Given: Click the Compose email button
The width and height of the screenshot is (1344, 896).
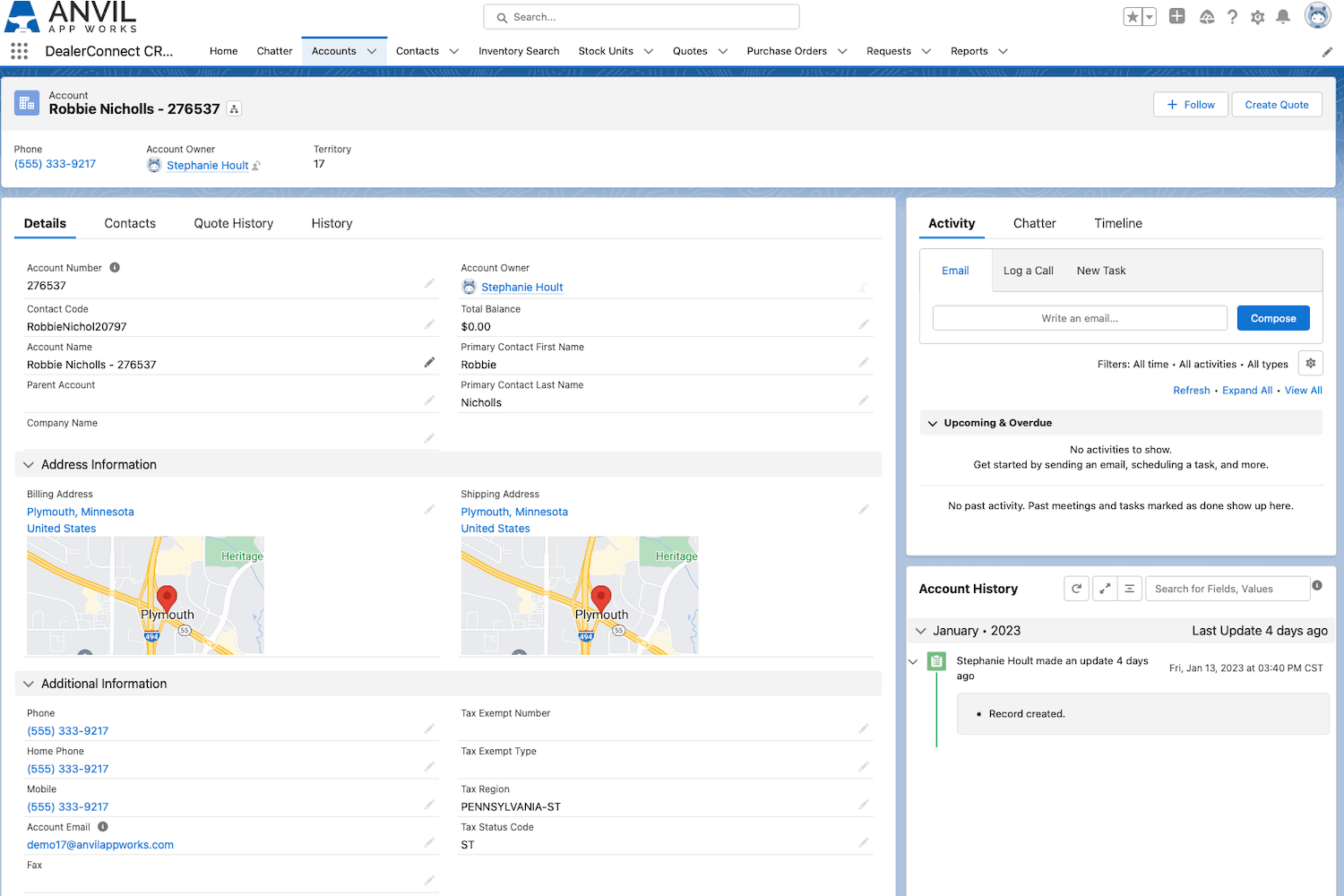Looking at the screenshot, I should click(1273, 318).
